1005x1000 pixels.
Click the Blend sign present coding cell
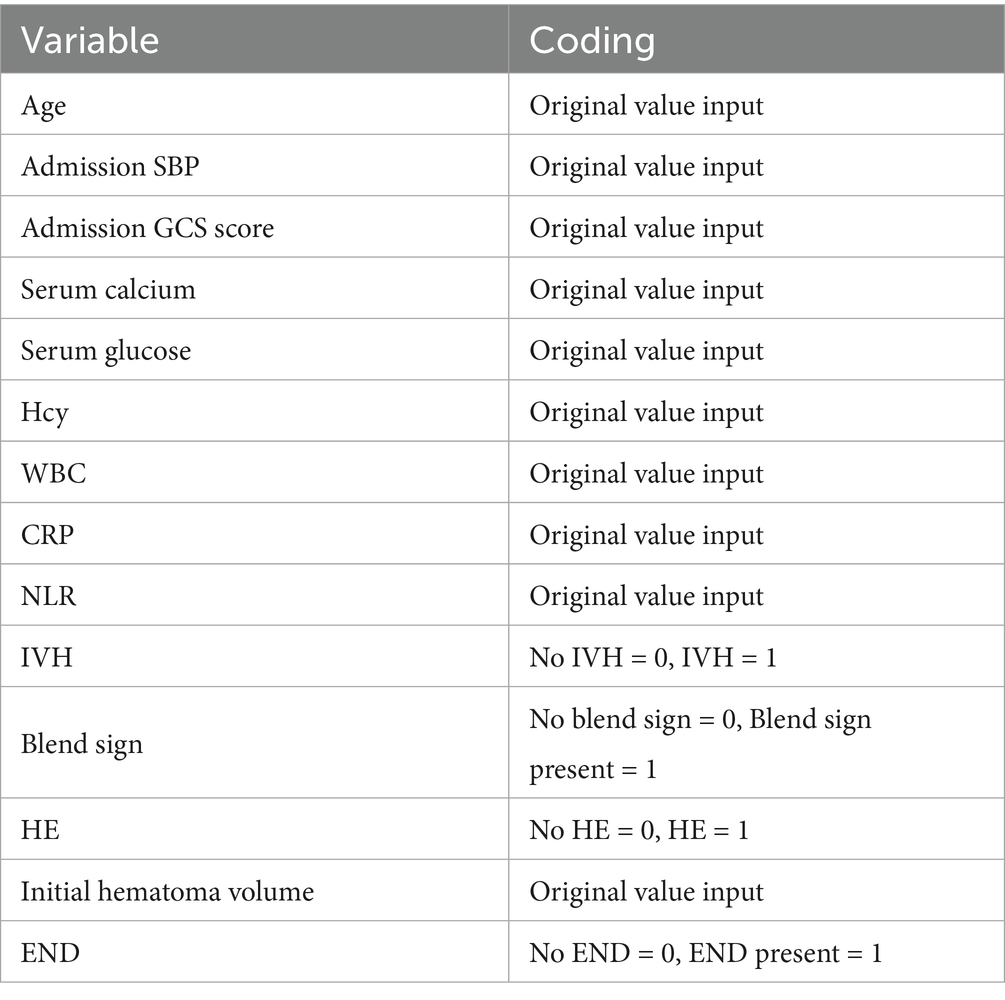click(700, 744)
